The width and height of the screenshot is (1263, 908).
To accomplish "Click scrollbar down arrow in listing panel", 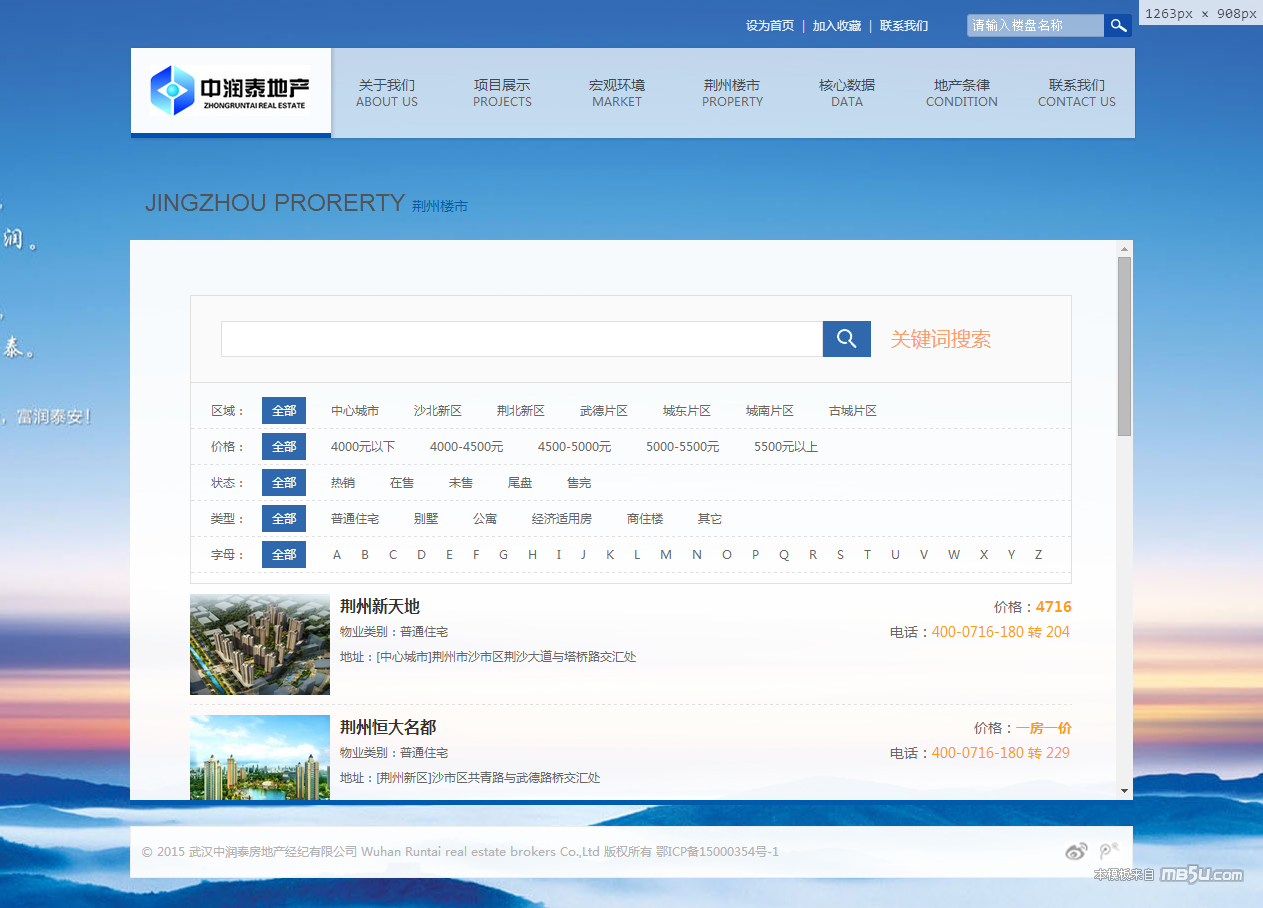I will point(1125,791).
